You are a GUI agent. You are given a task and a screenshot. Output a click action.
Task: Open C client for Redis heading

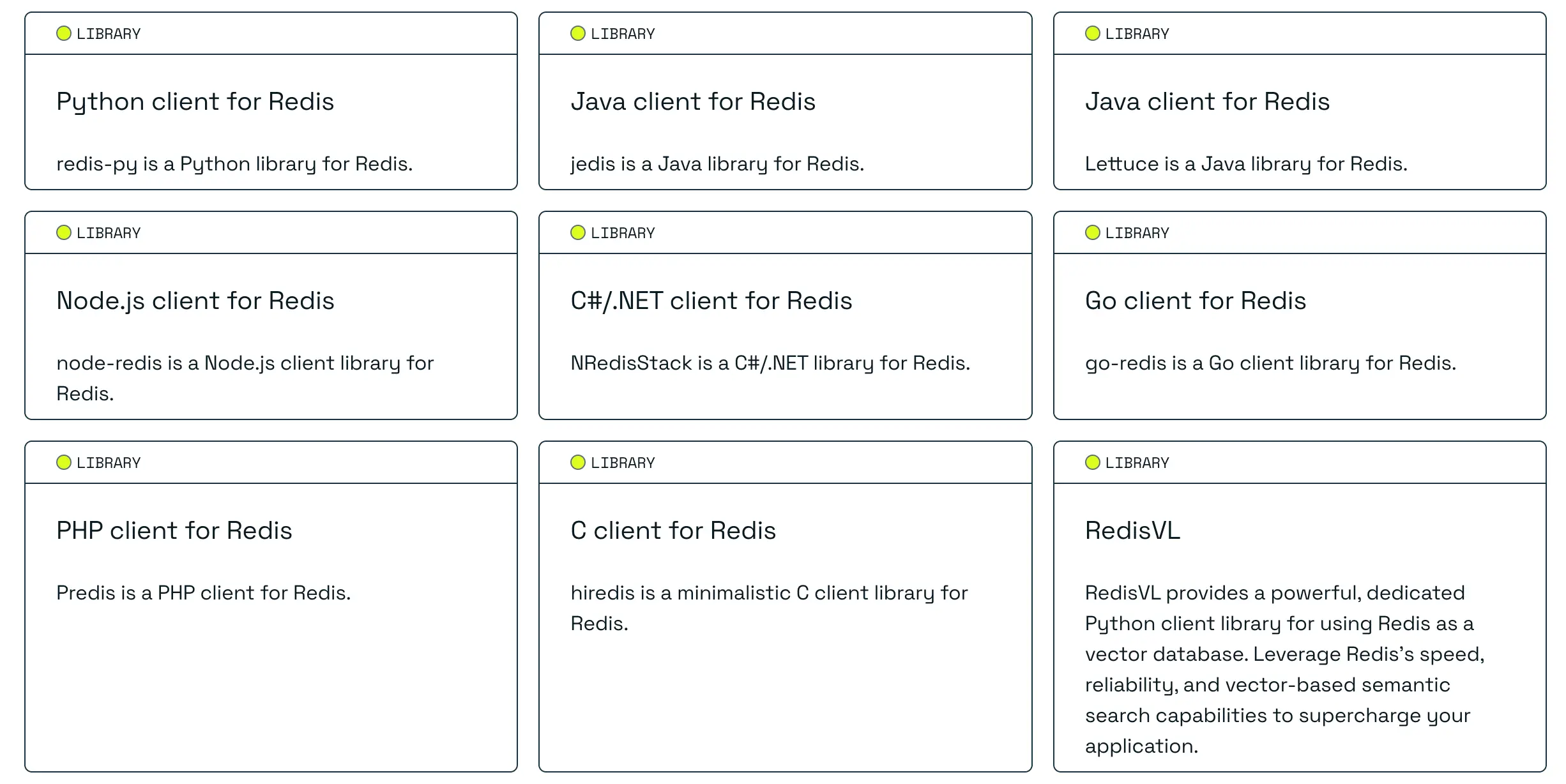pos(673,531)
